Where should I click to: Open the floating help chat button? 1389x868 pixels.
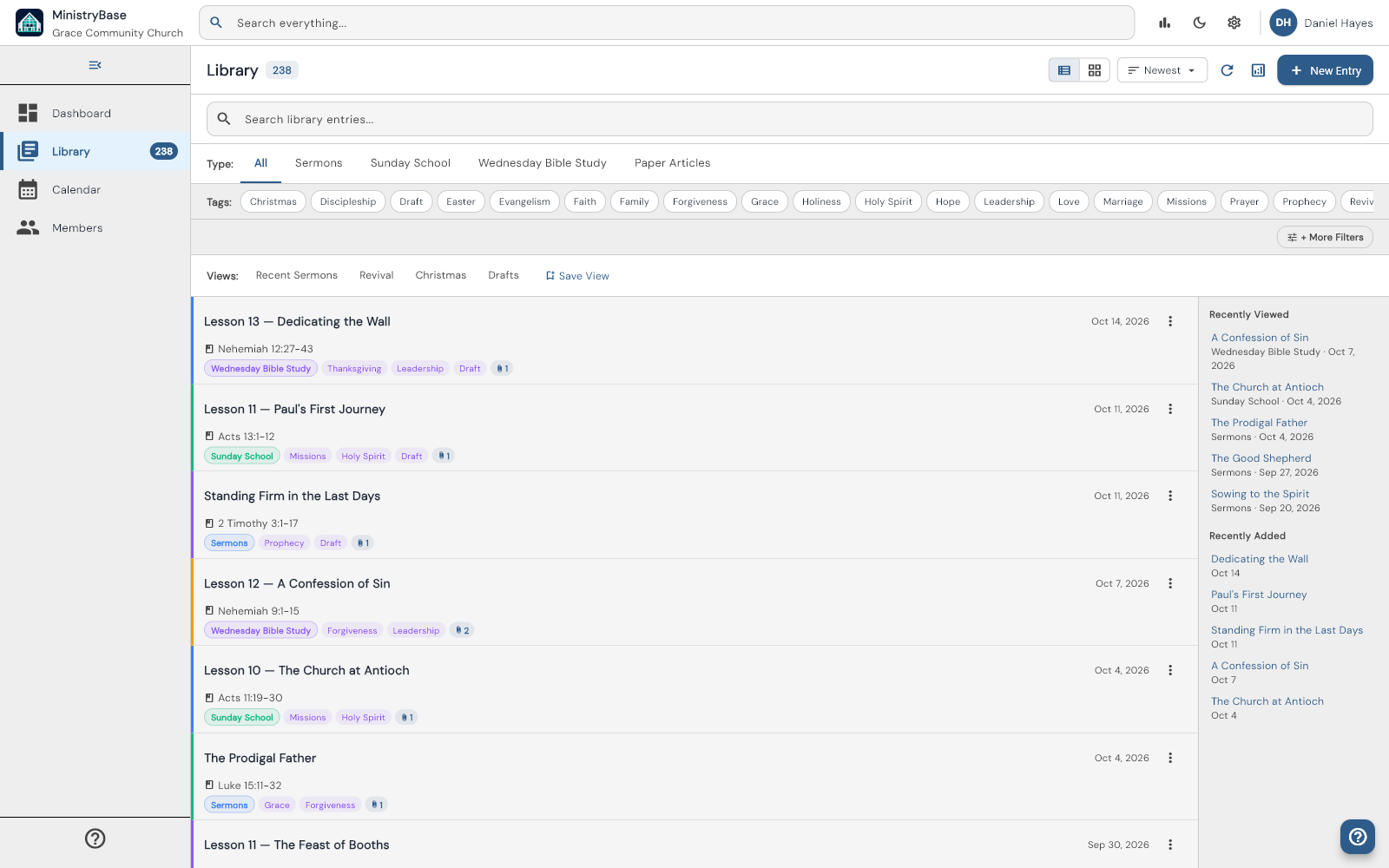coord(1358,837)
